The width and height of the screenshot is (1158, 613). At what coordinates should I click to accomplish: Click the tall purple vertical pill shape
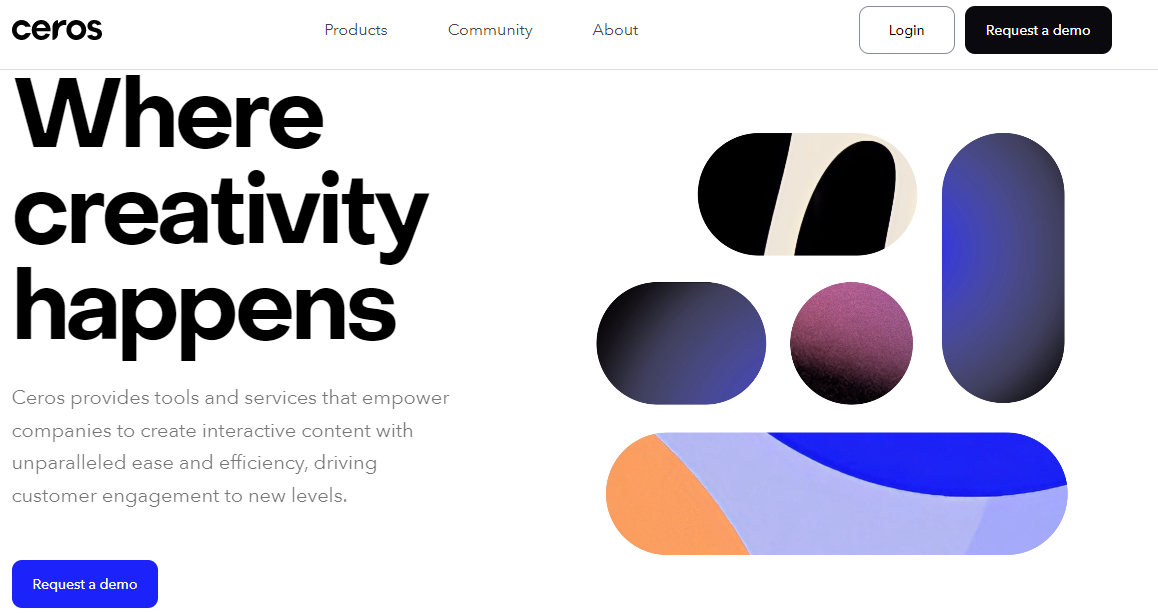pyautogui.click(x=1003, y=268)
